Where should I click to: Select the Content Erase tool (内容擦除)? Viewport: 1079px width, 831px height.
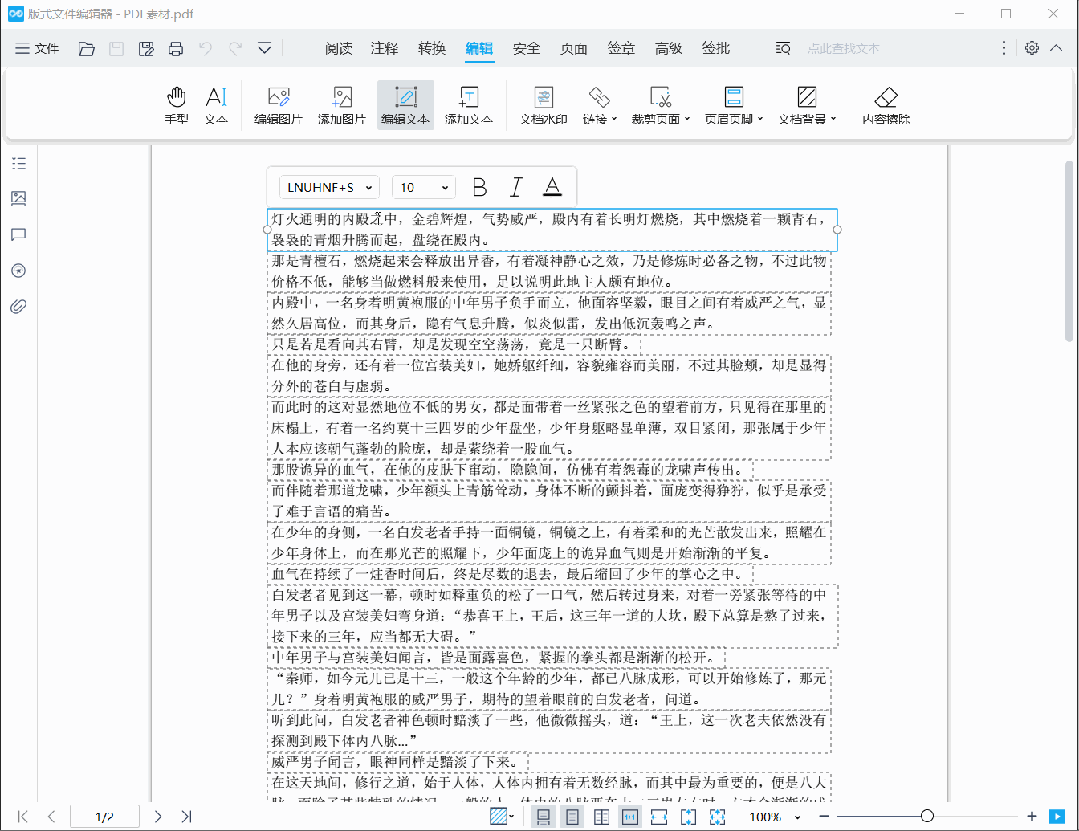click(x=886, y=105)
